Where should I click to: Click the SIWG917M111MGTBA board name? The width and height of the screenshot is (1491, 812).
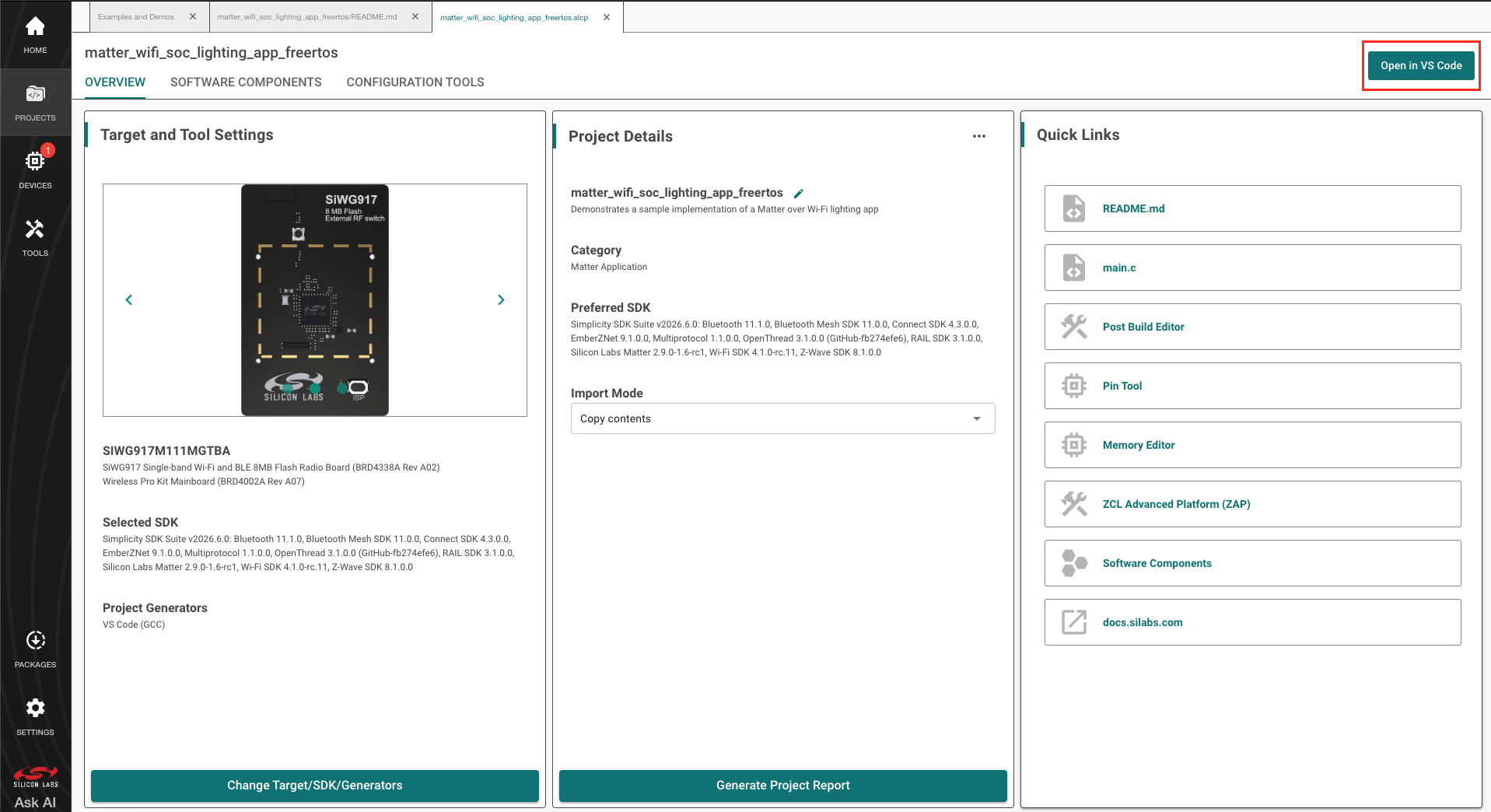pos(166,451)
